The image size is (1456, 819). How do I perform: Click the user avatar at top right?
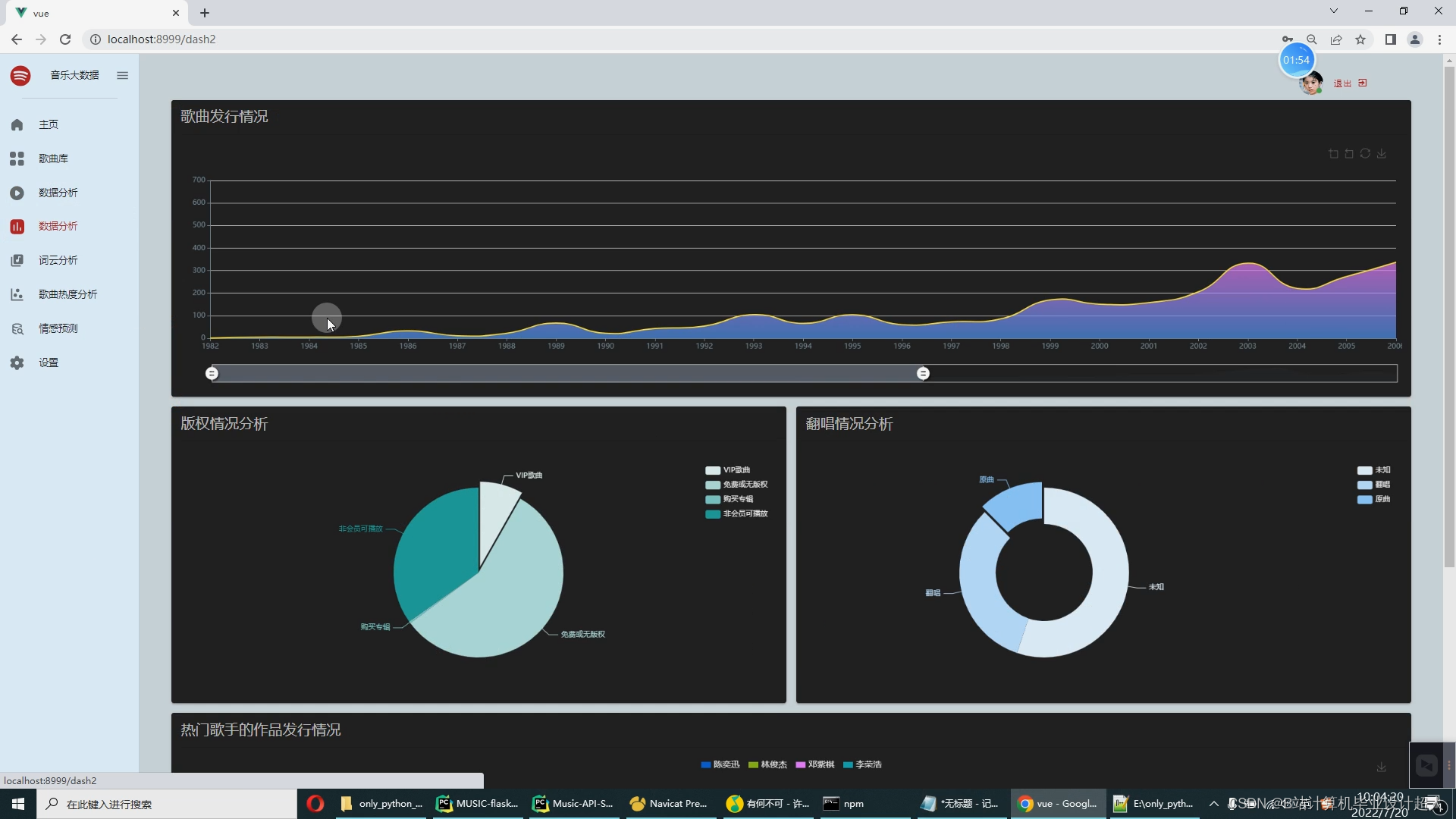1311,83
